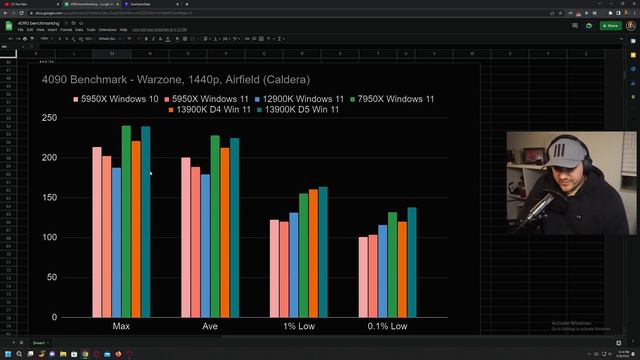
Task: Open the View menu
Action: [40, 30]
